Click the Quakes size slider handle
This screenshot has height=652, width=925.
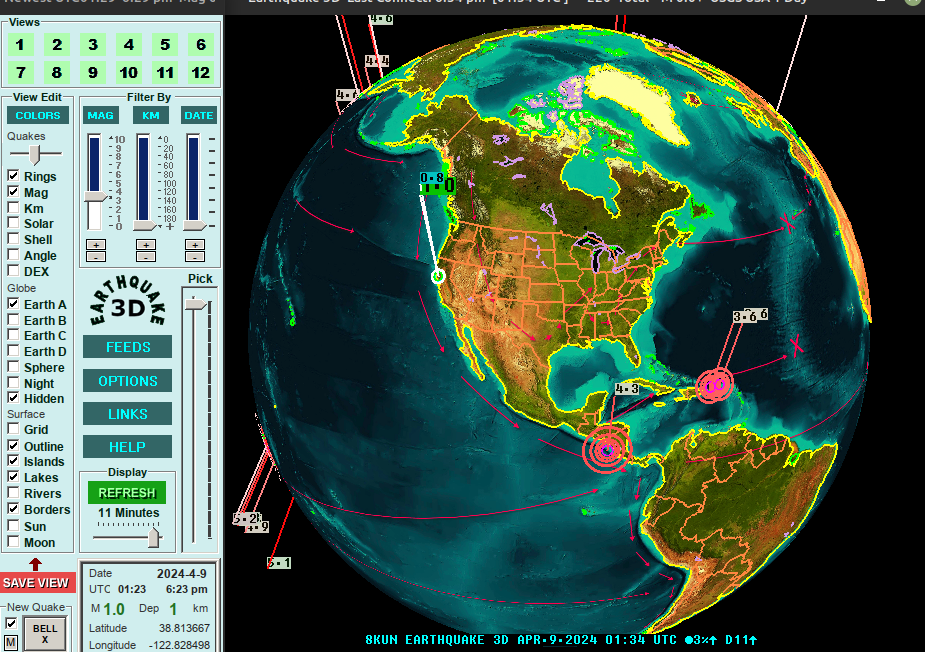(x=35, y=154)
